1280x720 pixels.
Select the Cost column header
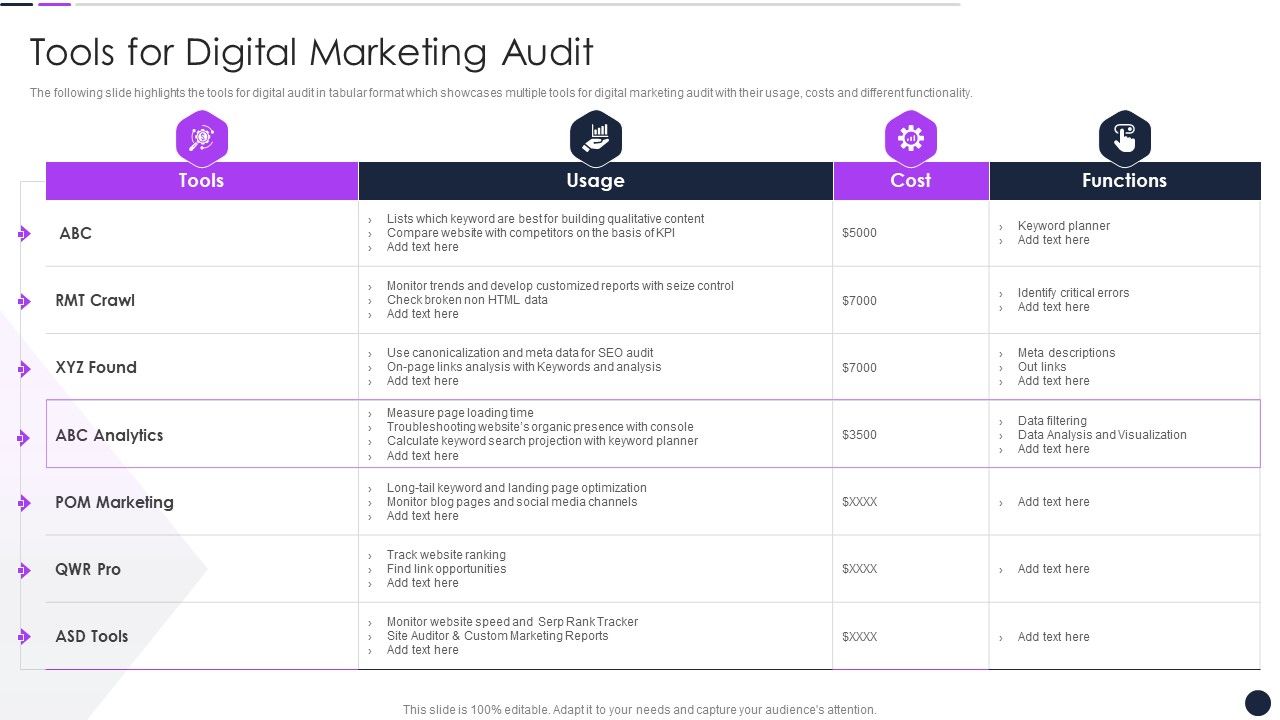(x=911, y=181)
